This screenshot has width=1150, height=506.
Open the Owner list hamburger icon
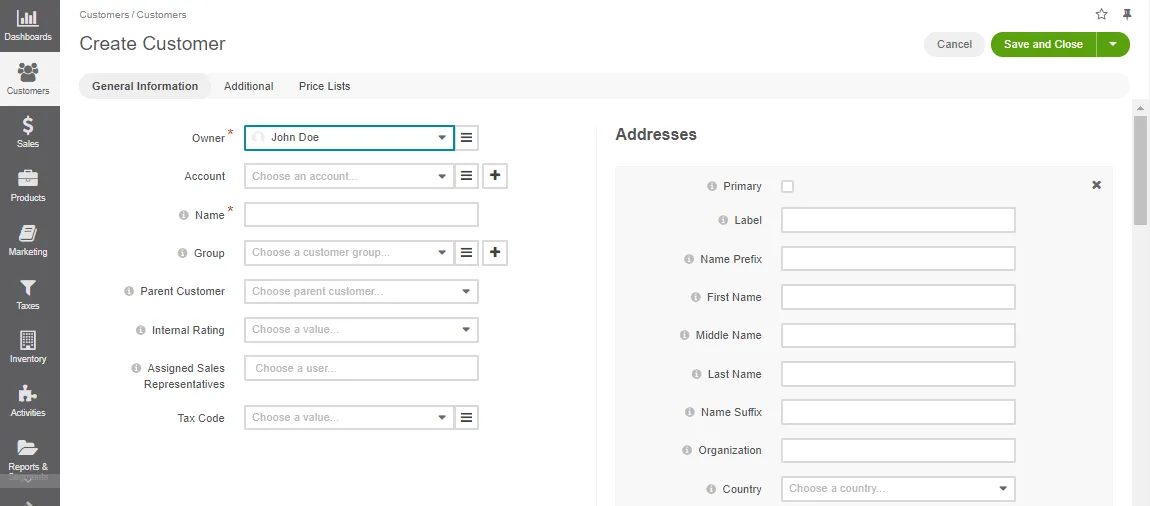(466, 138)
